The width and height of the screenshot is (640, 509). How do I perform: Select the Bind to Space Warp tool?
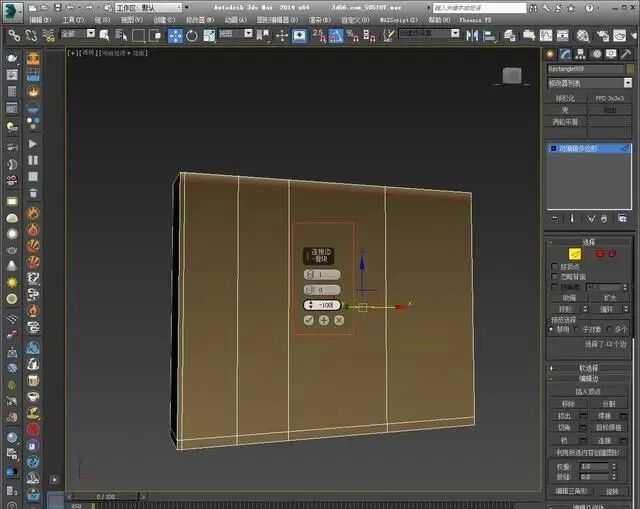click(x=48, y=36)
